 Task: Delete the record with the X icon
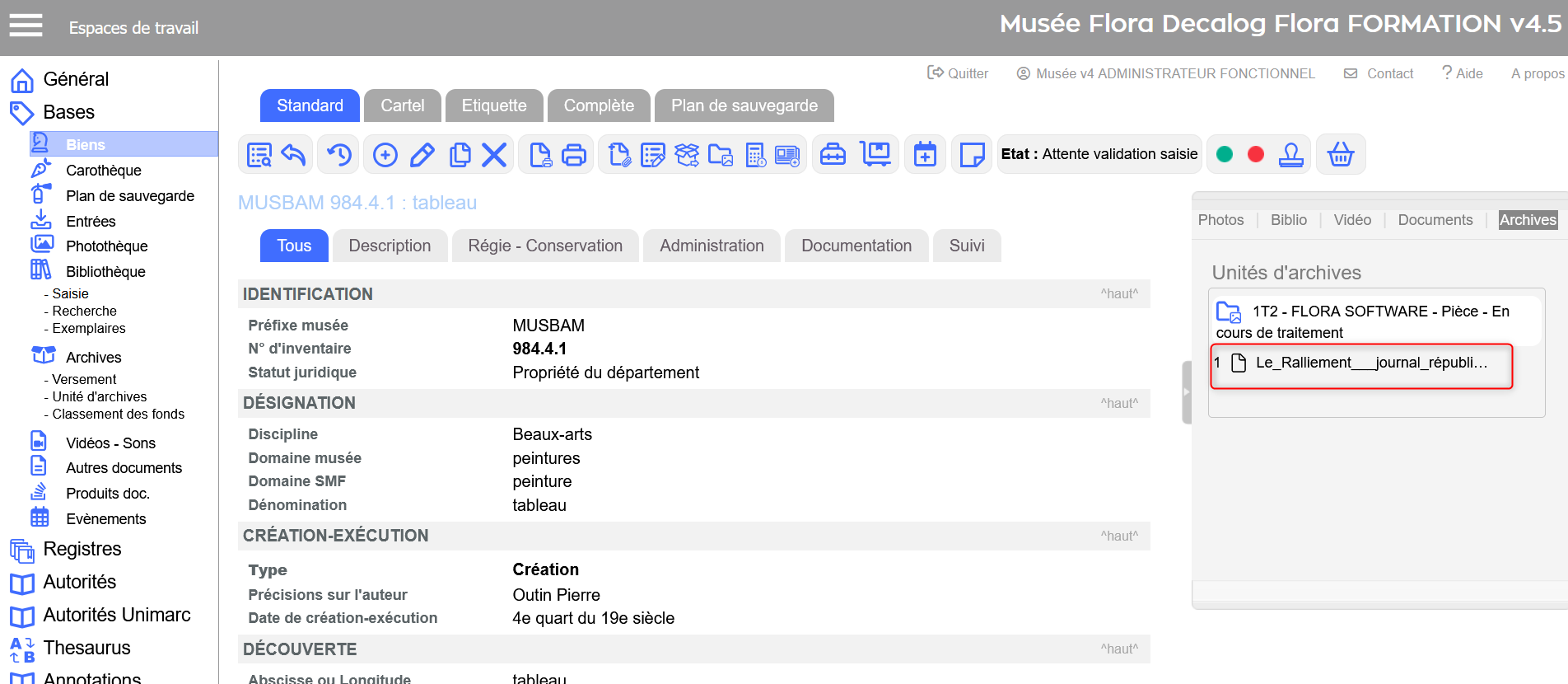(494, 155)
